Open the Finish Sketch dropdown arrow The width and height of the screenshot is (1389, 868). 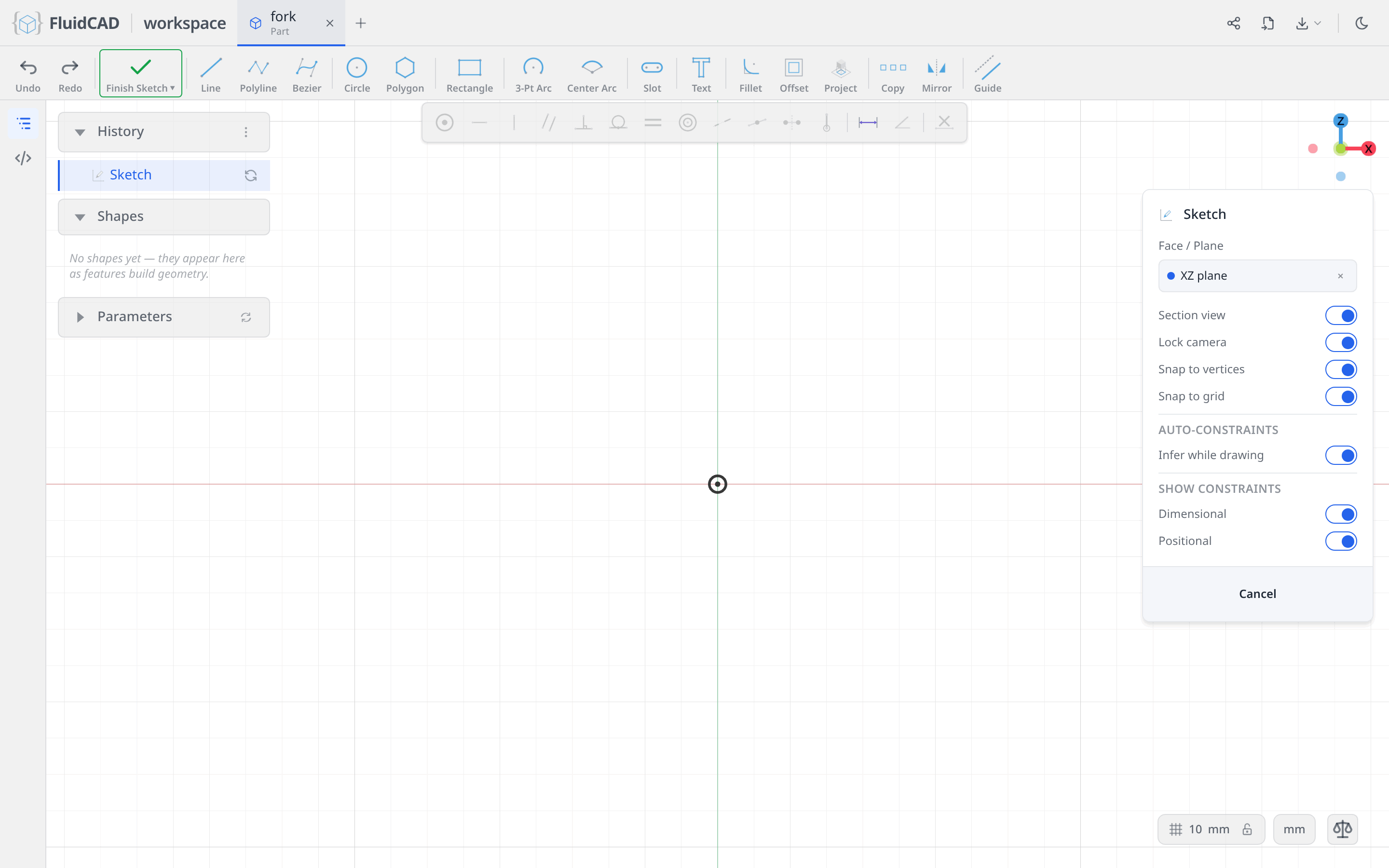coord(173,88)
